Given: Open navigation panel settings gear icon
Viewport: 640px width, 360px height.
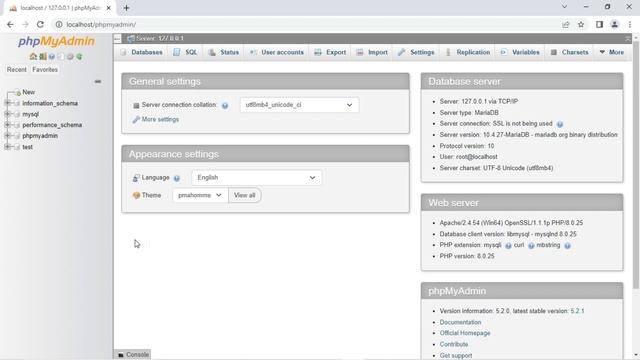Looking at the screenshot, I should click(x=70, y=57).
